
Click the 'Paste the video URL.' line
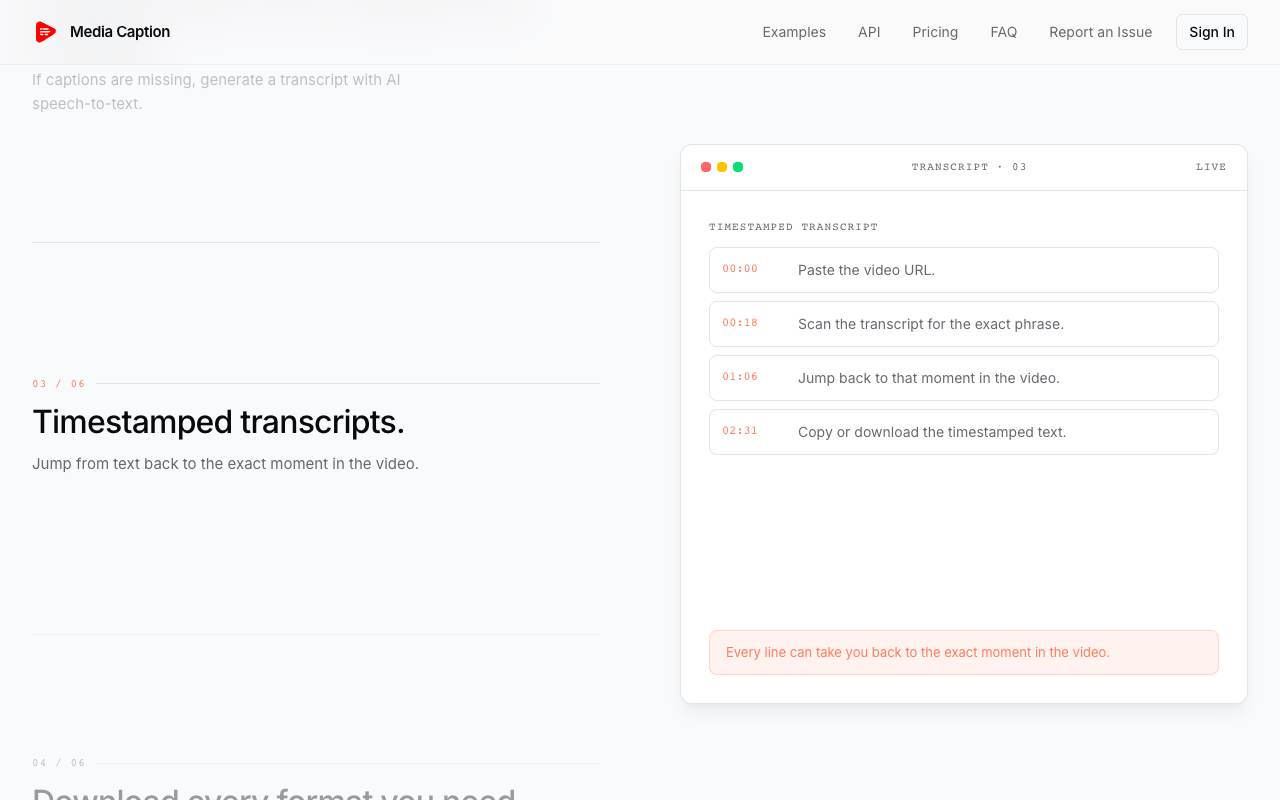[x=964, y=270]
